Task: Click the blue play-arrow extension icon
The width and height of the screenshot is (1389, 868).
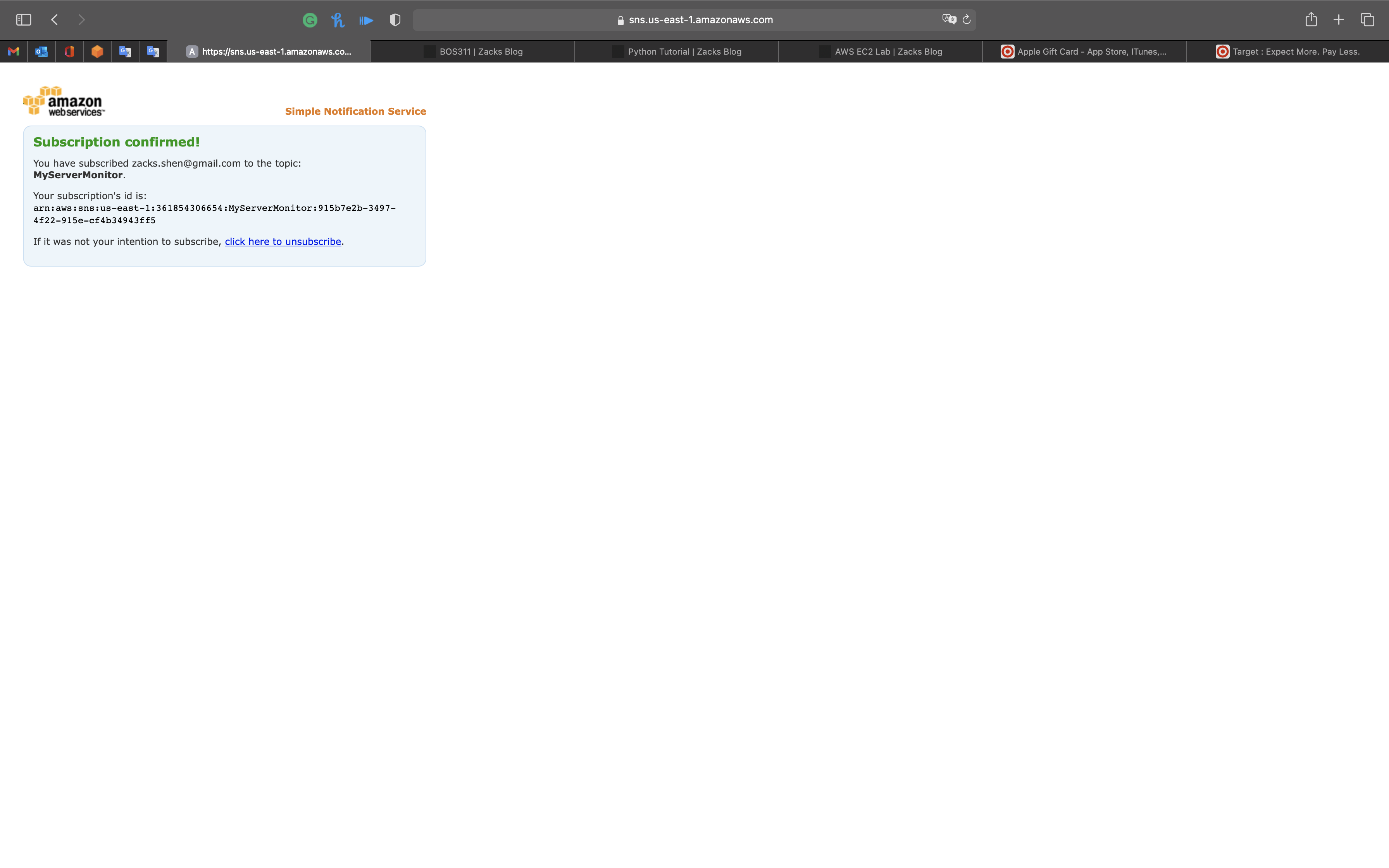Action: [x=366, y=21]
